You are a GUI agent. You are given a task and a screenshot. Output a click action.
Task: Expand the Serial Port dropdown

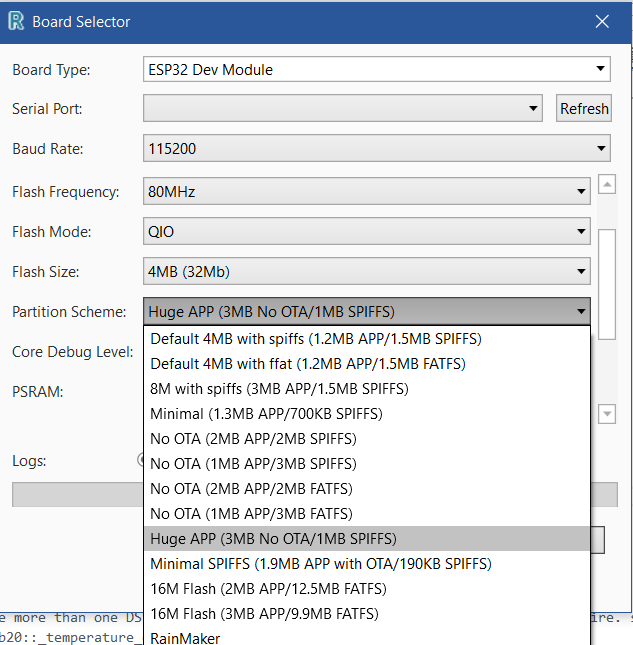533,109
